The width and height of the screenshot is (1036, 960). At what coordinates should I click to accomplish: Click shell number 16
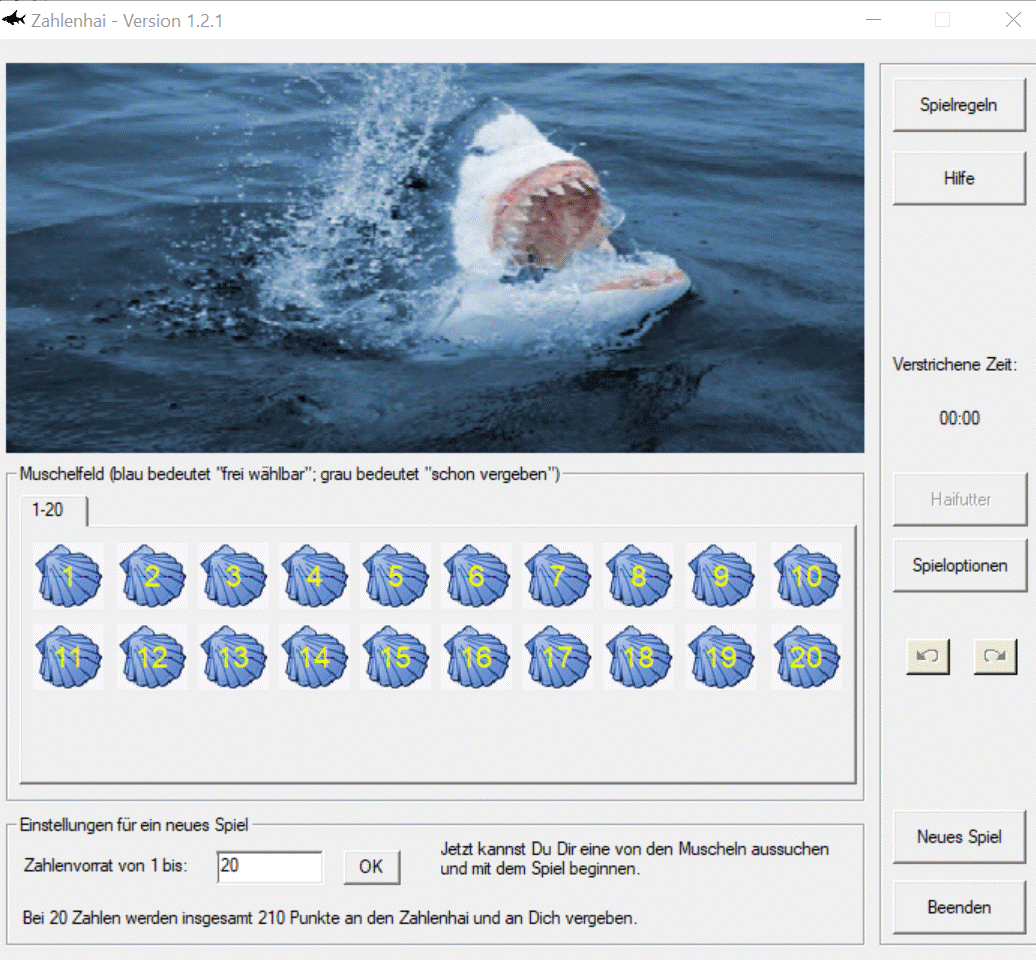pos(476,657)
